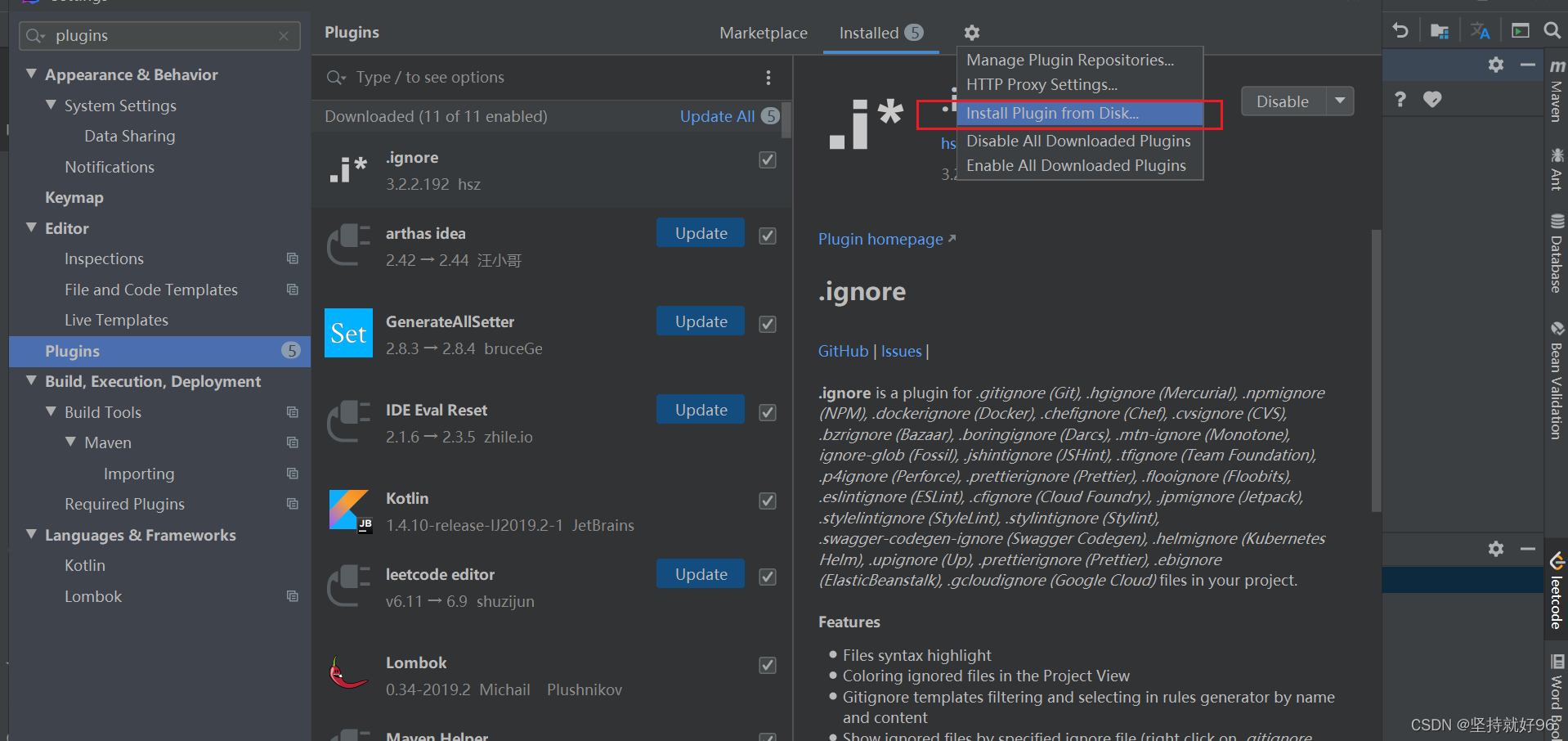
Task: Open the project structure folder icon
Action: pyautogui.click(x=1440, y=31)
